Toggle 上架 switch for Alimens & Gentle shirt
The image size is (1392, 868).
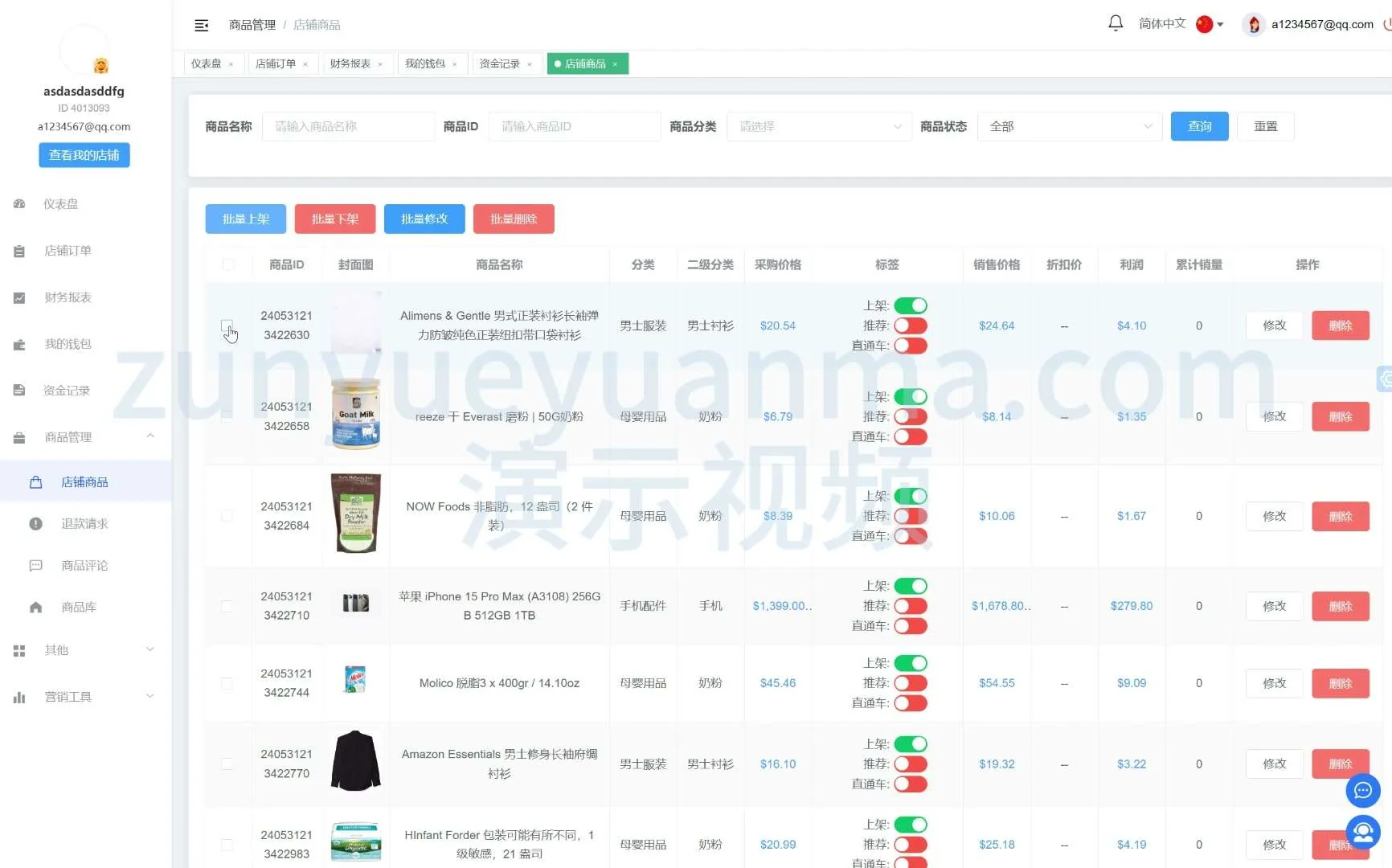(x=911, y=306)
